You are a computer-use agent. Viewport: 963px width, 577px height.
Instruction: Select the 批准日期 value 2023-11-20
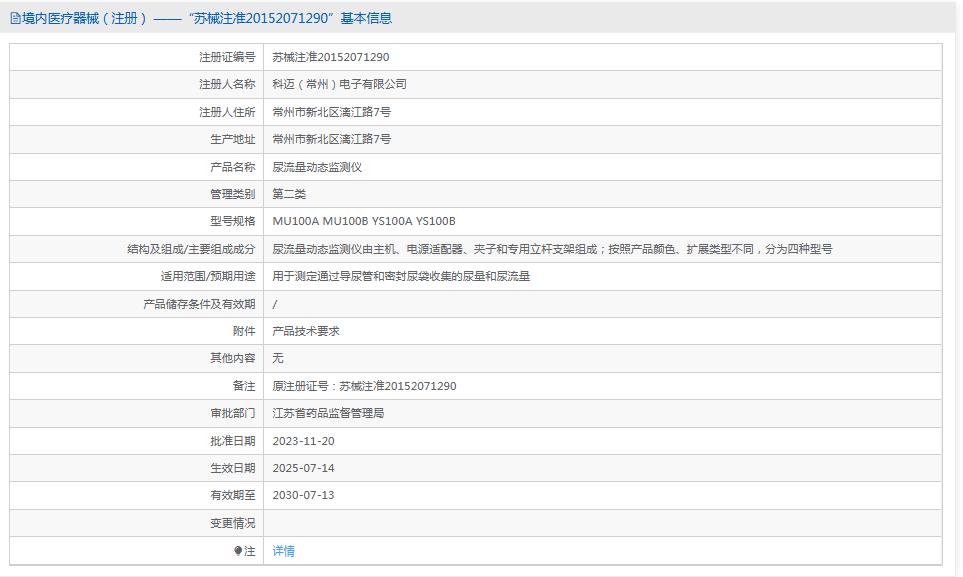pos(302,439)
